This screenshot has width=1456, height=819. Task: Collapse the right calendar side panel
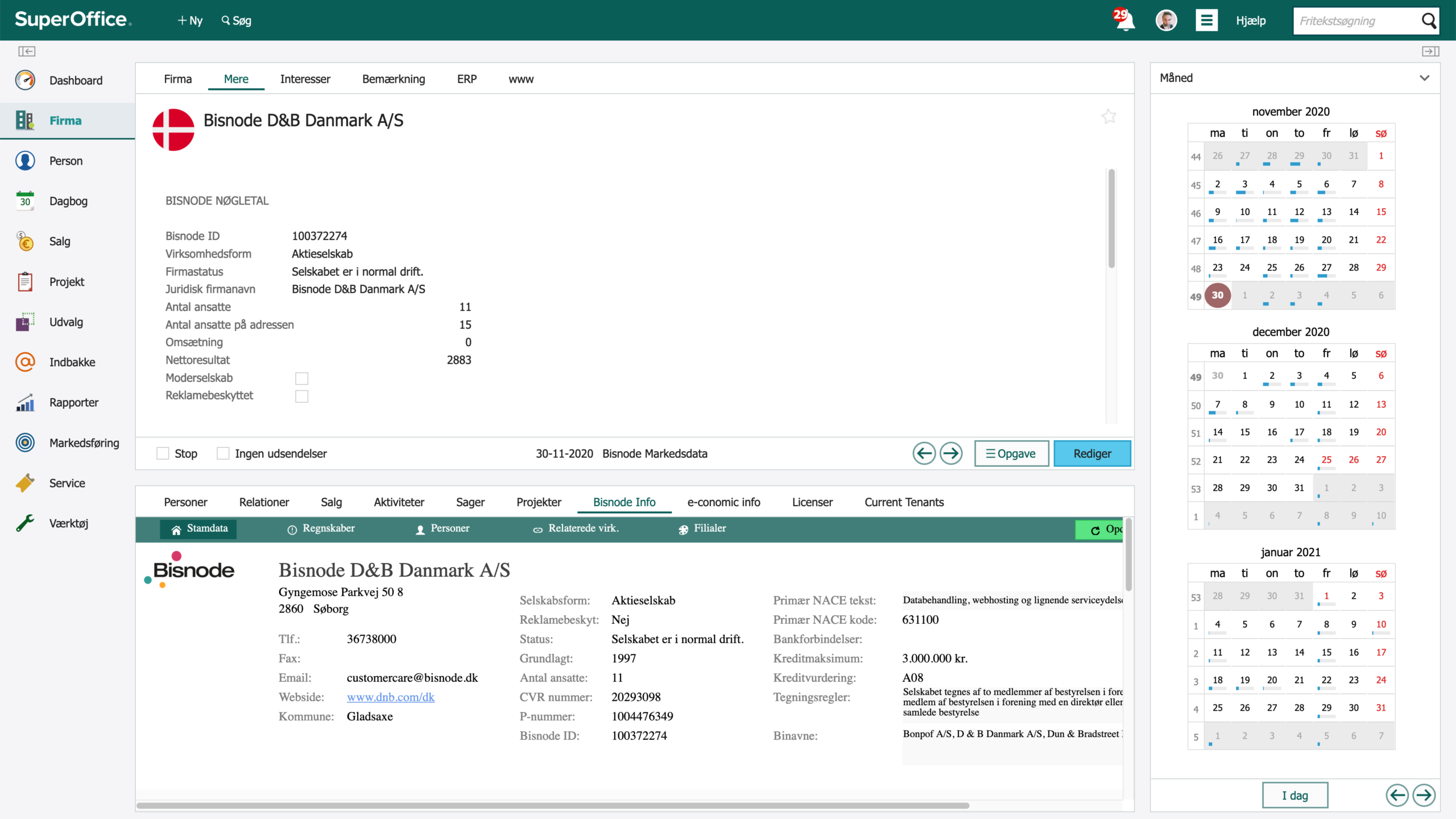(x=1430, y=51)
